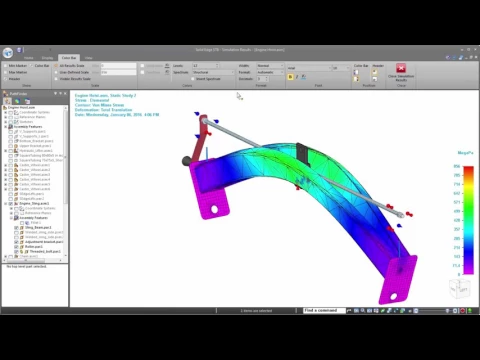Toggle Italic font formatting

(x=297, y=77)
